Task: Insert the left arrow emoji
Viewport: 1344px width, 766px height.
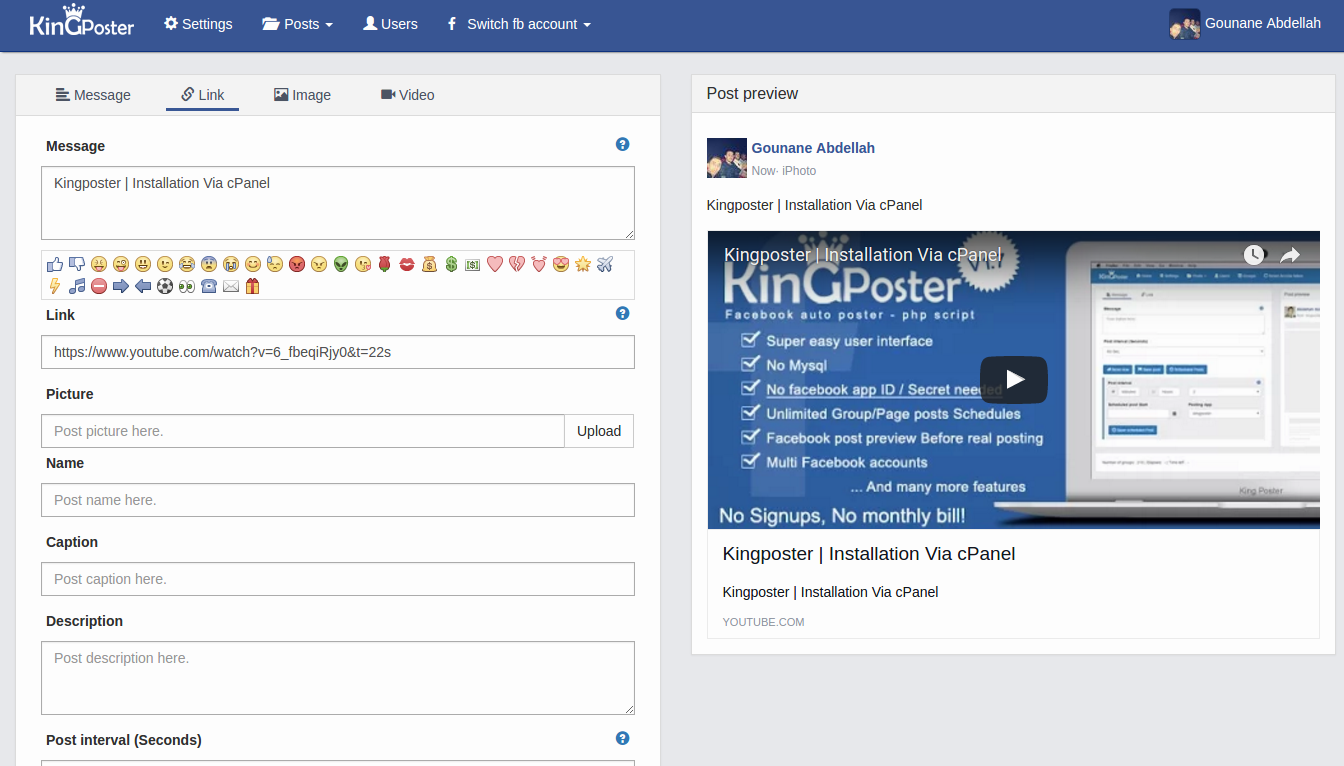Action: pos(143,286)
